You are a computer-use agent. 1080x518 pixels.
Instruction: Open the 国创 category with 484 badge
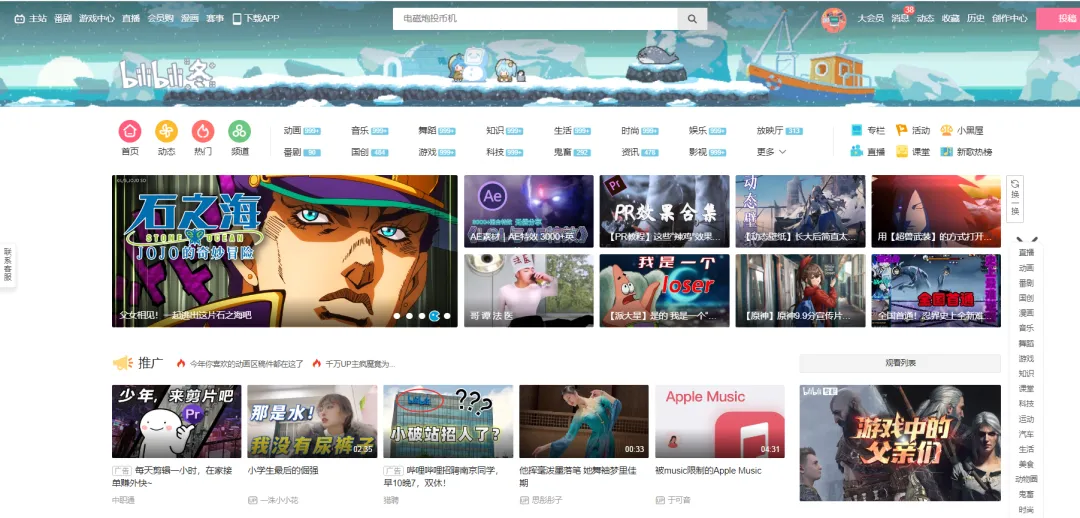point(370,152)
